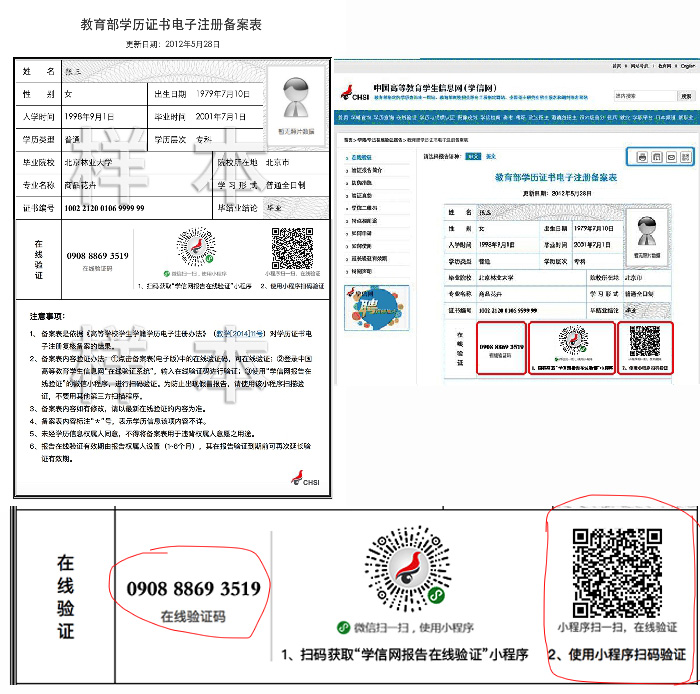Viewport: 700px width, 694px height.
Task: Click the 聘 recruitment banner in the webpage sidebar
Action: 377,308
